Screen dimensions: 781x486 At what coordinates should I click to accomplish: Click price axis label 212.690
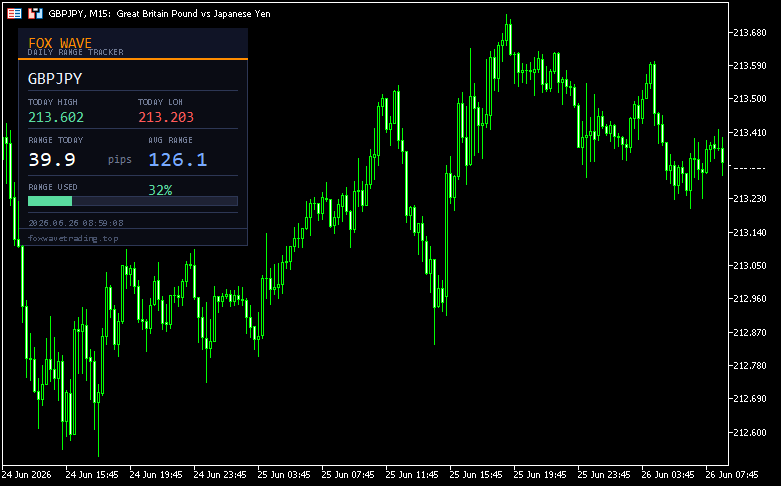(750, 399)
